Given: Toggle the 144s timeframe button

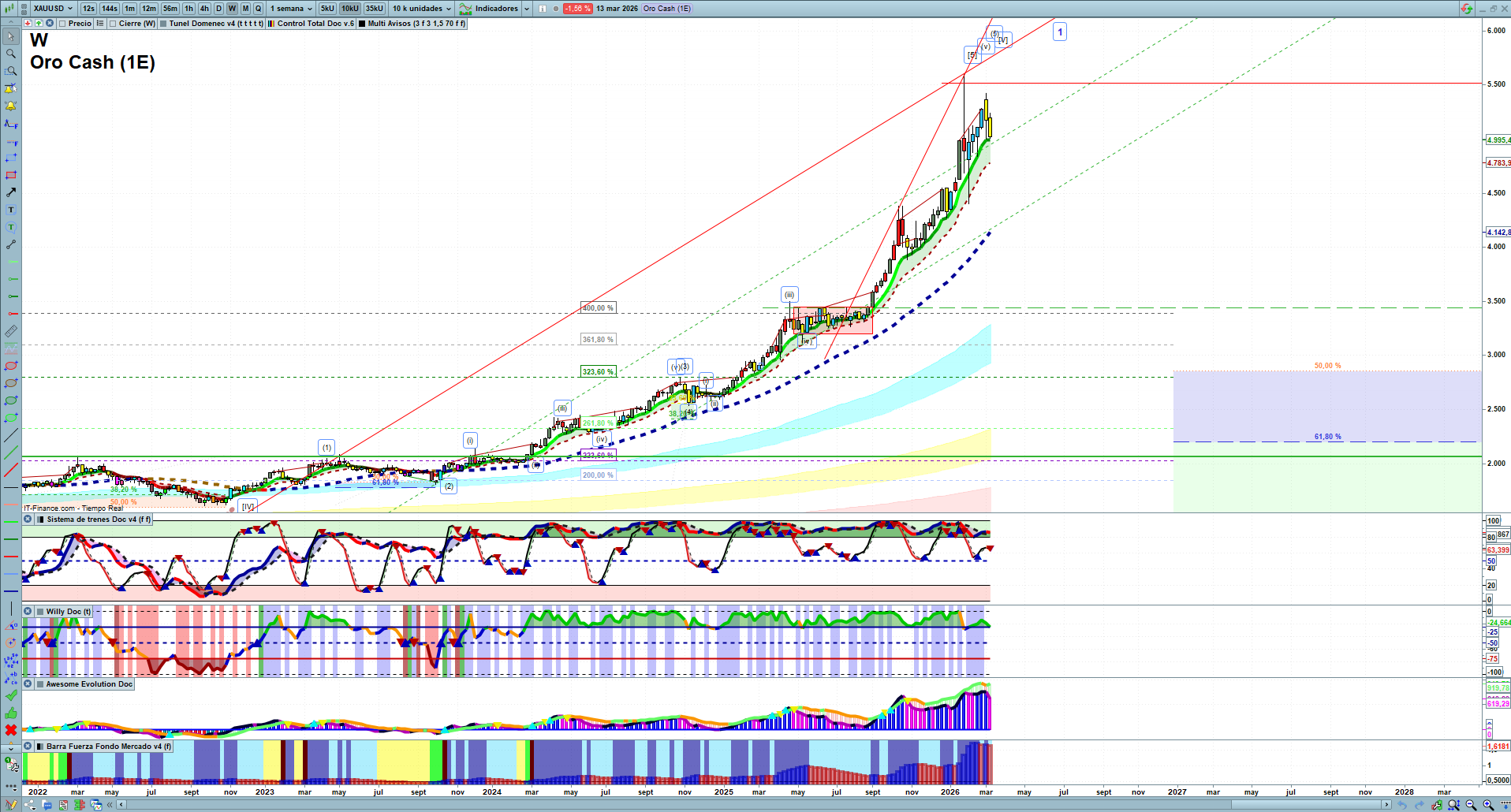Looking at the screenshot, I should (110, 9).
